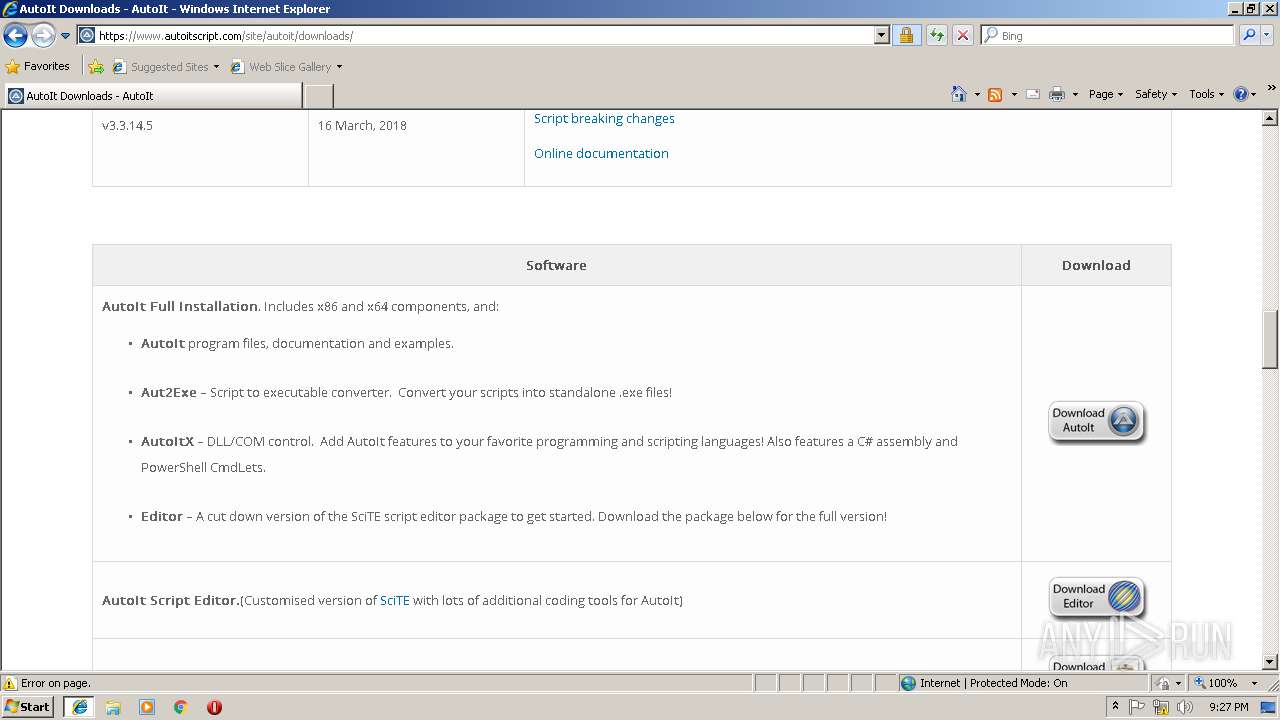The image size is (1280, 720).
Task: Show hidden tray icons arrow
Action: pos(1115,706)
